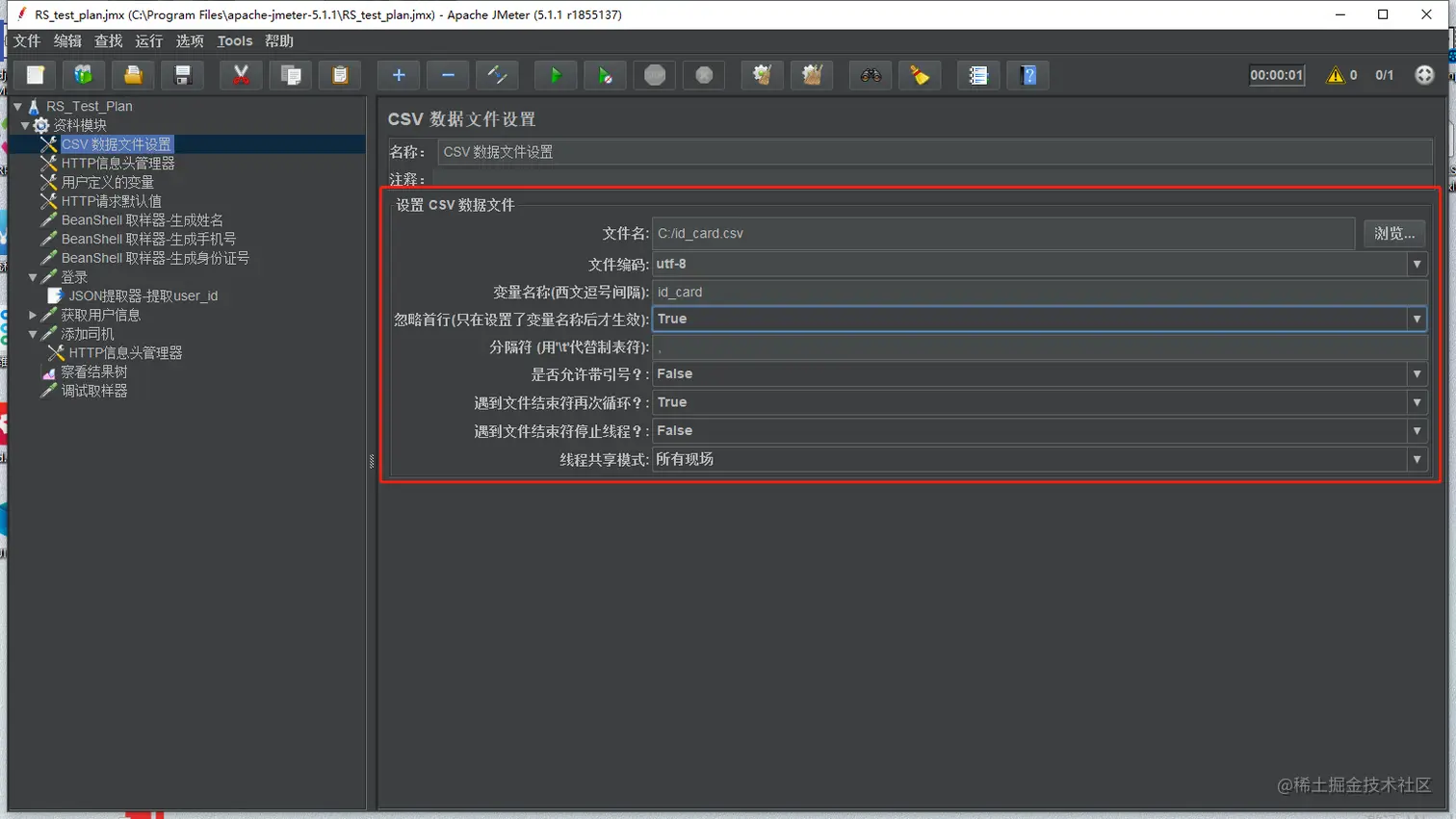
Task: Open Search with binoculars icon
Action: tap(871, 75)
